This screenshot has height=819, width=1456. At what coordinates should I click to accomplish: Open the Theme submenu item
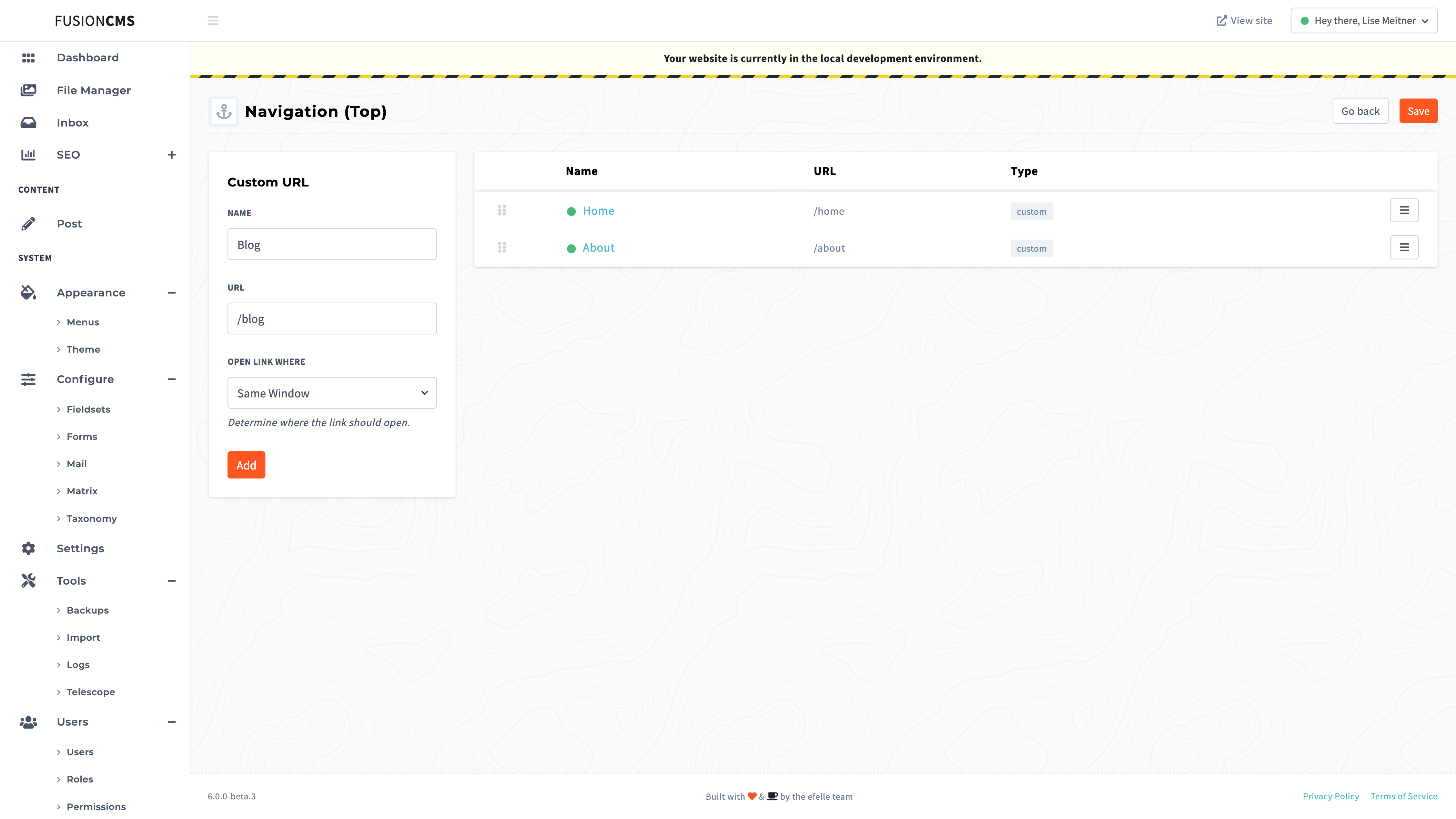[x=83, y=349]
